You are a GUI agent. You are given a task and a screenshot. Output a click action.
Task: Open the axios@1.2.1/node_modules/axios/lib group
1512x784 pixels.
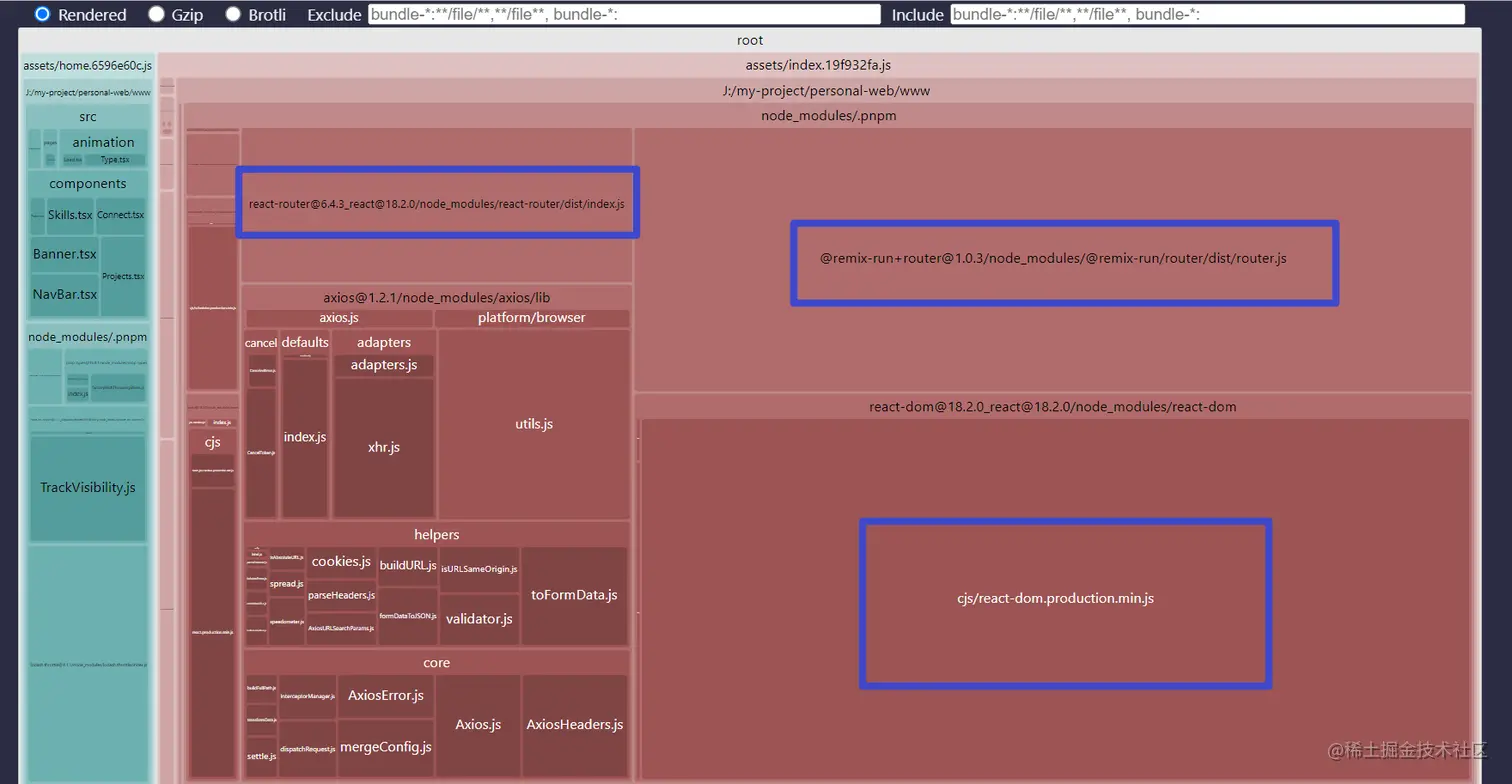click(x=437, y=298)
